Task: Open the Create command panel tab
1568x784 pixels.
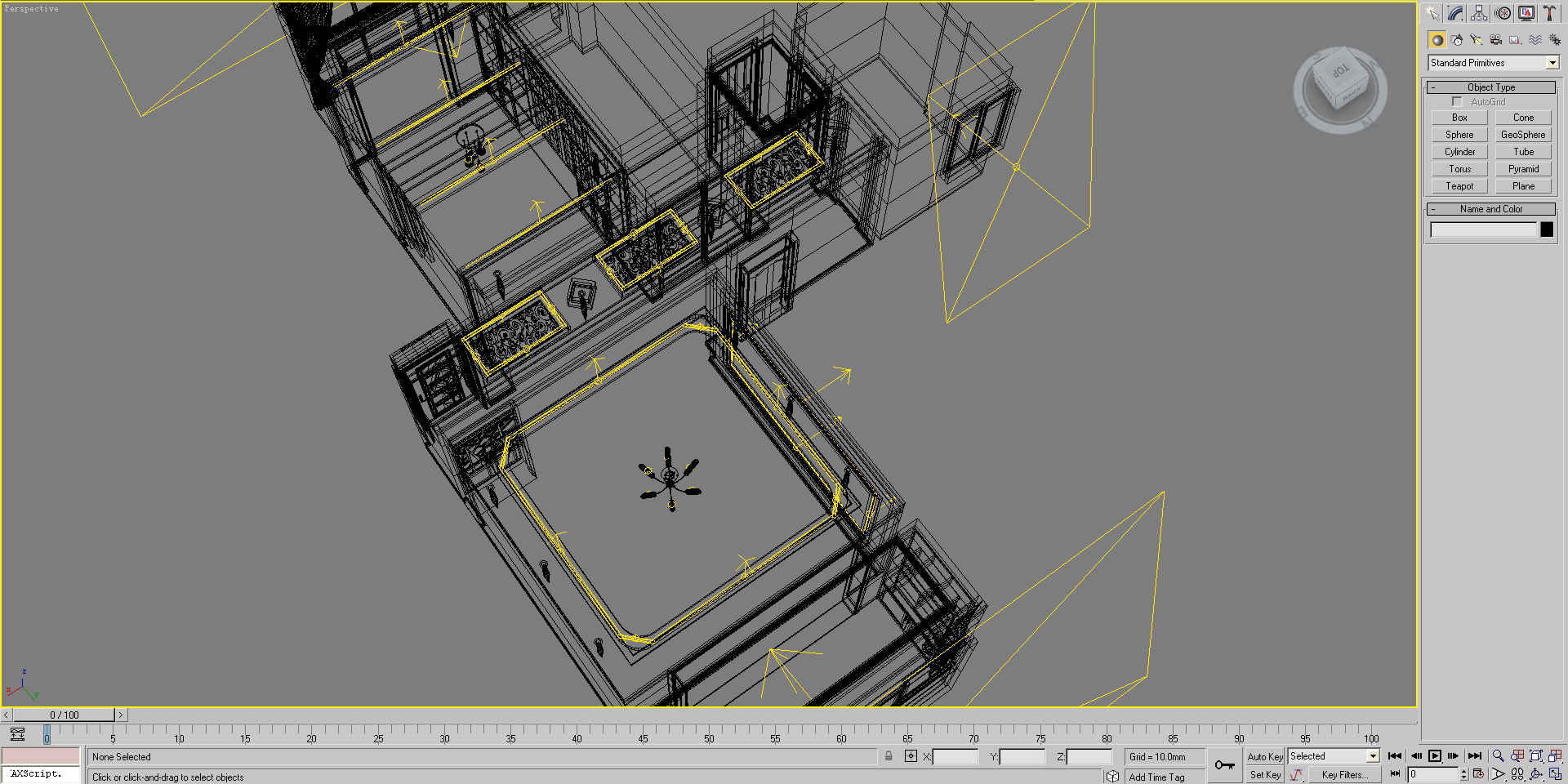Action: [1432, 13]
